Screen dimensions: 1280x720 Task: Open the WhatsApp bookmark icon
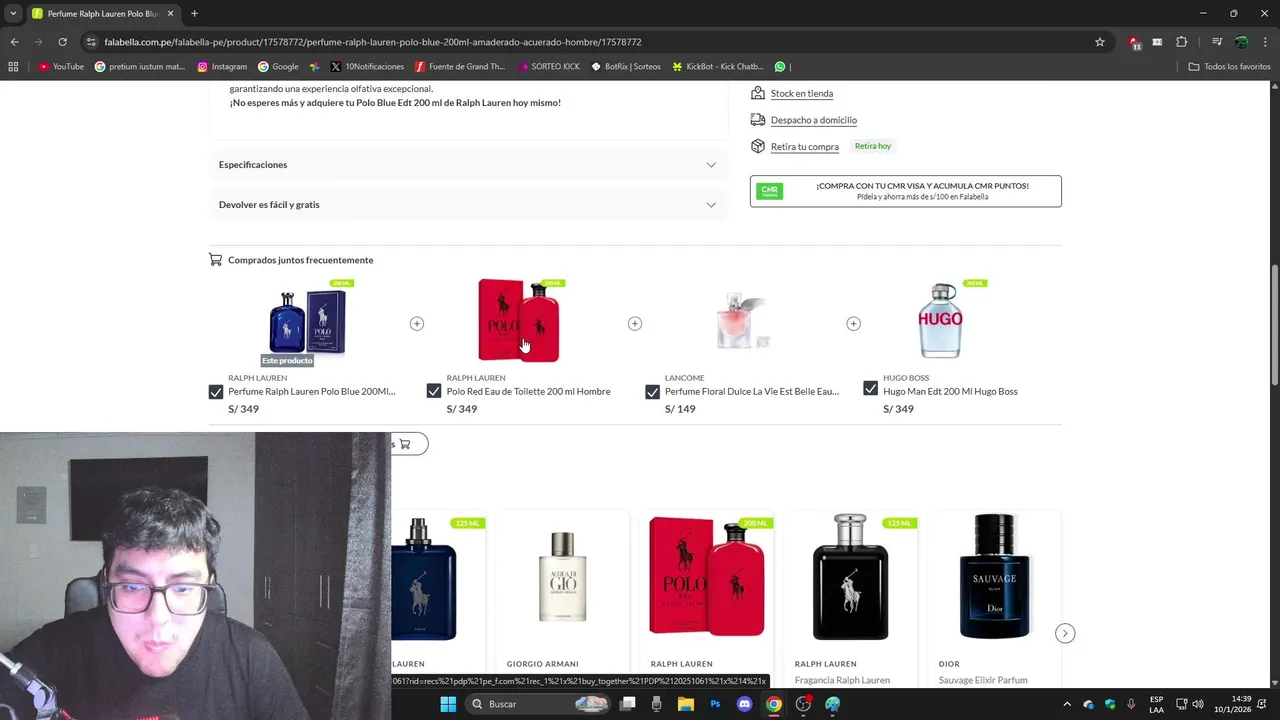[780, 67]
